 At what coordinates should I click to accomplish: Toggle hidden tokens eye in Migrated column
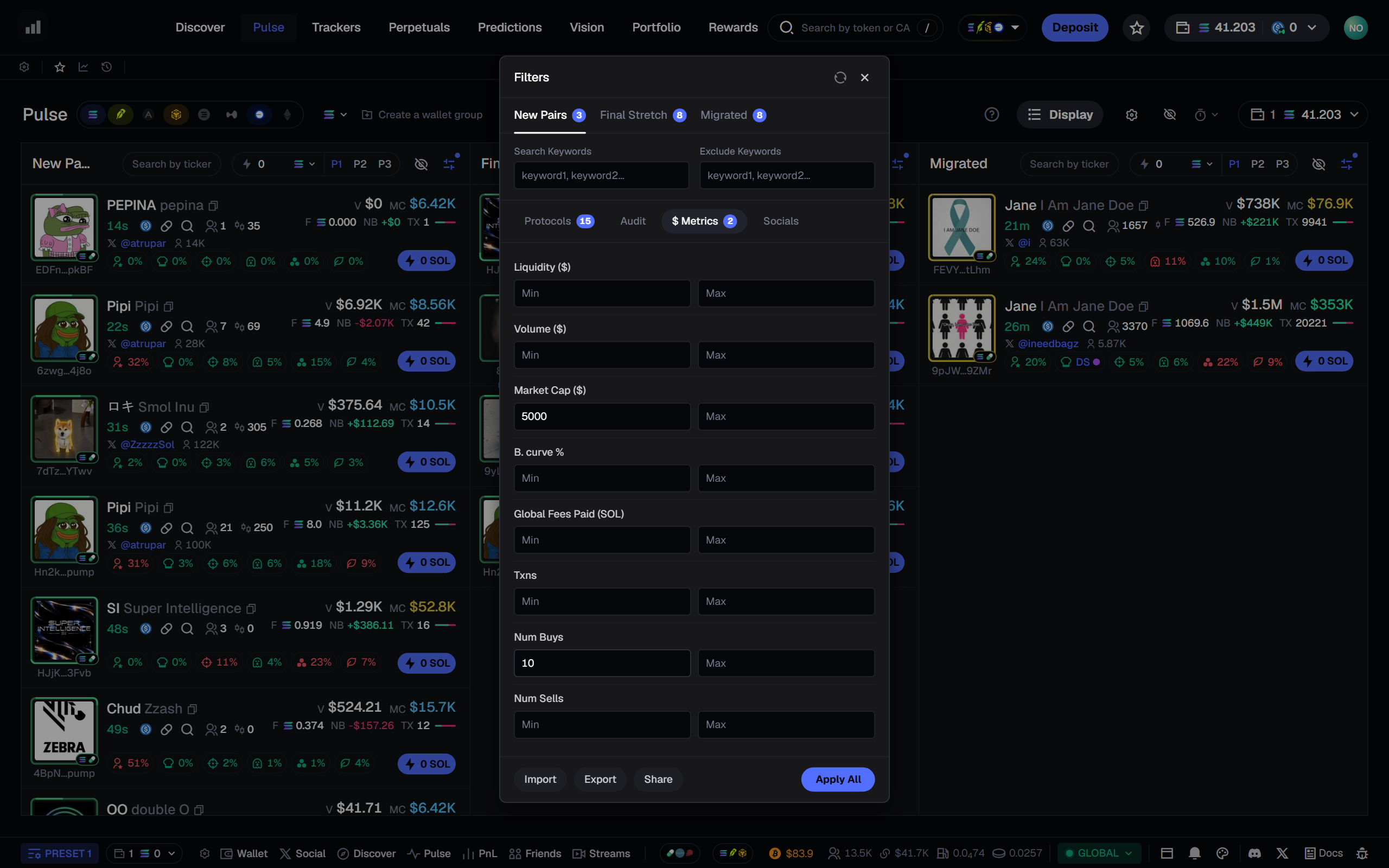point(1319,164)
